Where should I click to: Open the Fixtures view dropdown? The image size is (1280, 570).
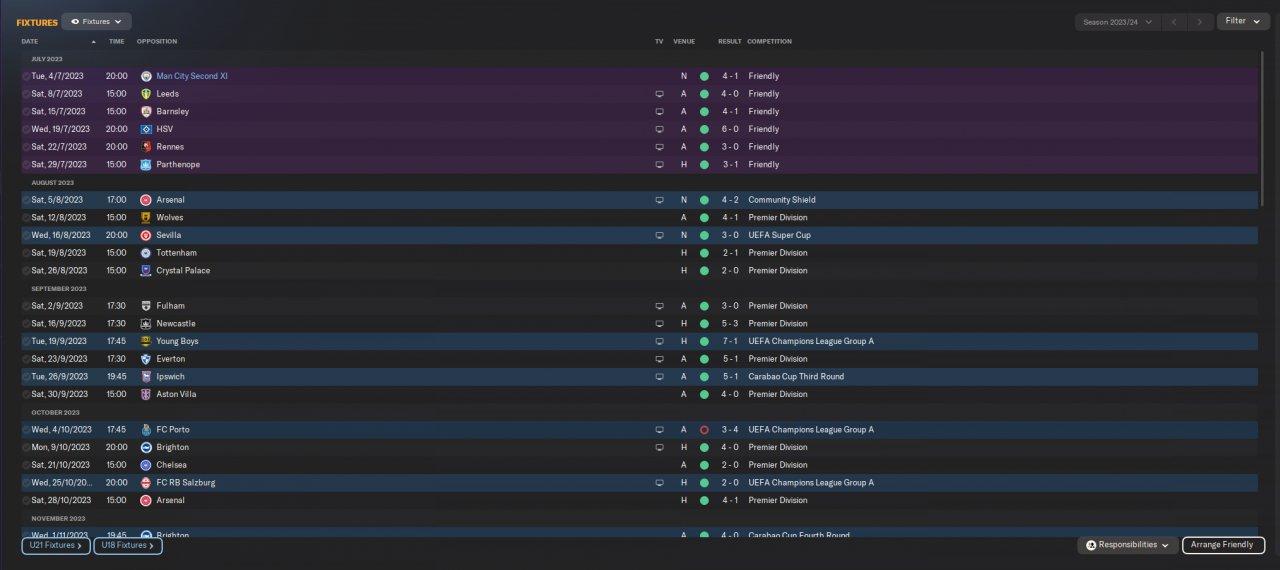point(96,21)
